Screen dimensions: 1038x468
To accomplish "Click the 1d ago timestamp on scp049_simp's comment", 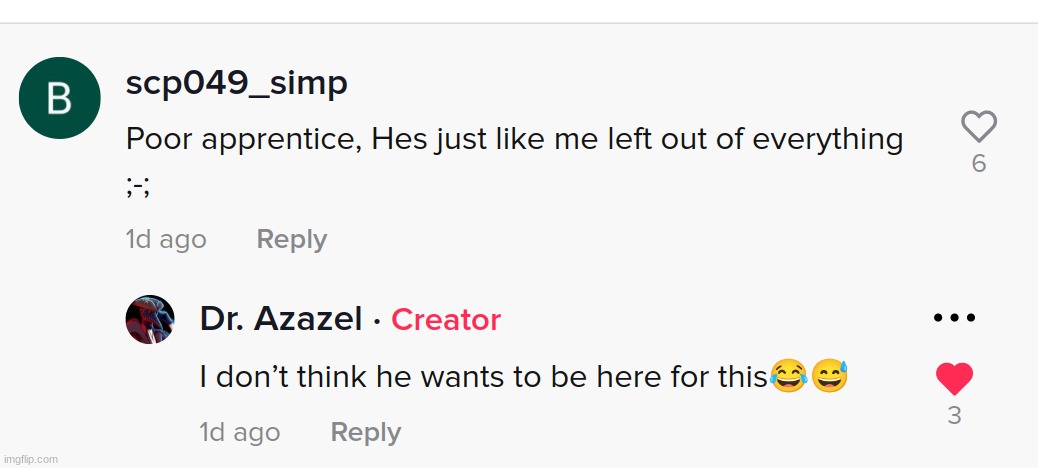I will point(166,240).
